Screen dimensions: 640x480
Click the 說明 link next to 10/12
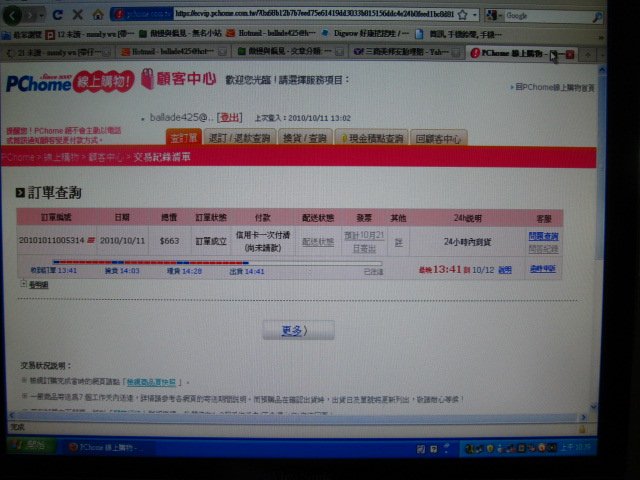tap(505, 270)
